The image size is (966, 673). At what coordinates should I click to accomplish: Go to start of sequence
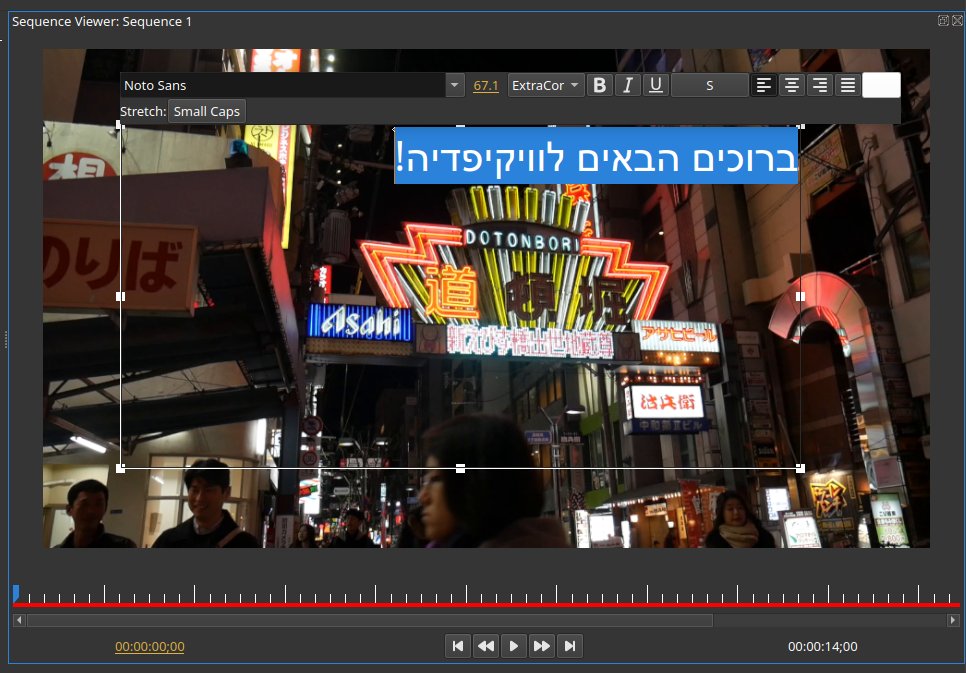(458, 646)
